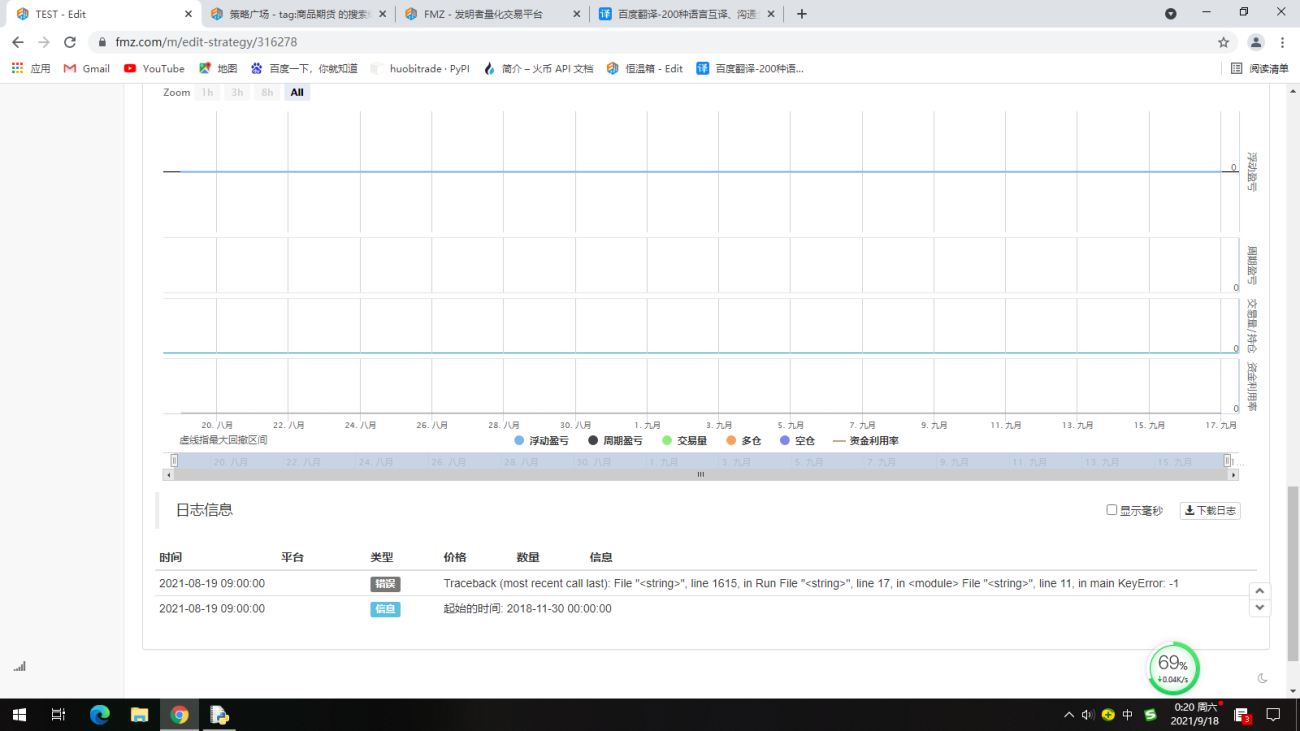Switch the 中 input method indicator

[x=1128, y=715]
